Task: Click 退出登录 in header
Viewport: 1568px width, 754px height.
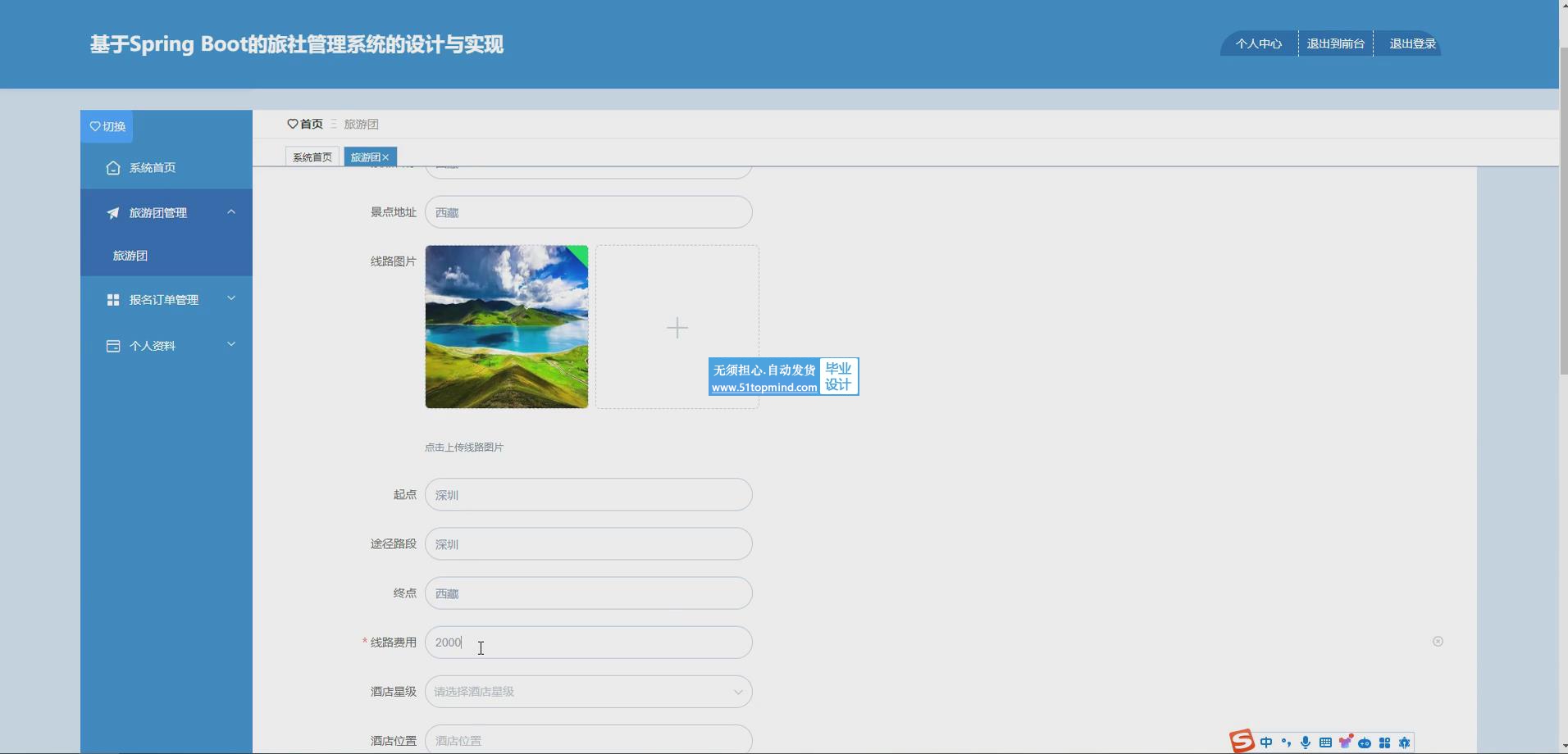Action: pos(1412,43)
